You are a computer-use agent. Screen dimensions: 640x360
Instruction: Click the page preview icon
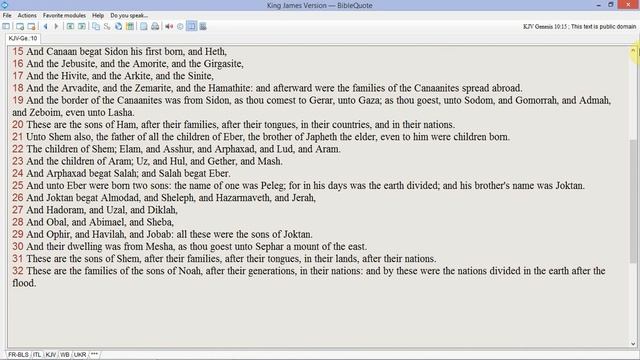coord(144,27)
